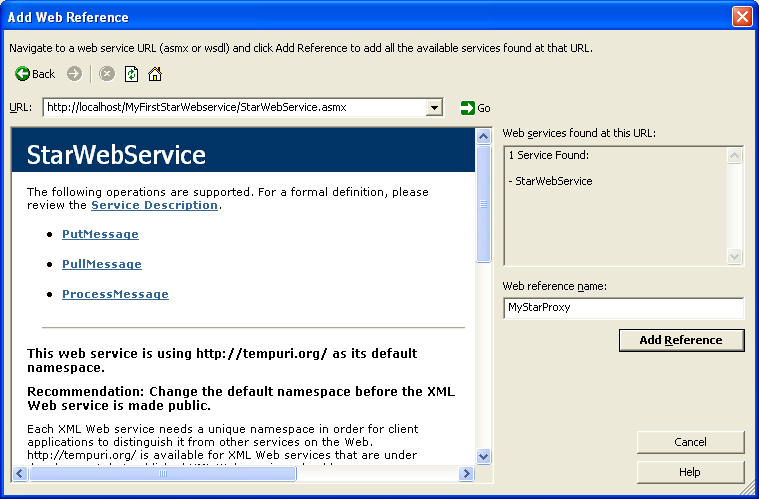Open the Service Description link
The width and height of the screenshot is (759, 499).
(154, 205)
